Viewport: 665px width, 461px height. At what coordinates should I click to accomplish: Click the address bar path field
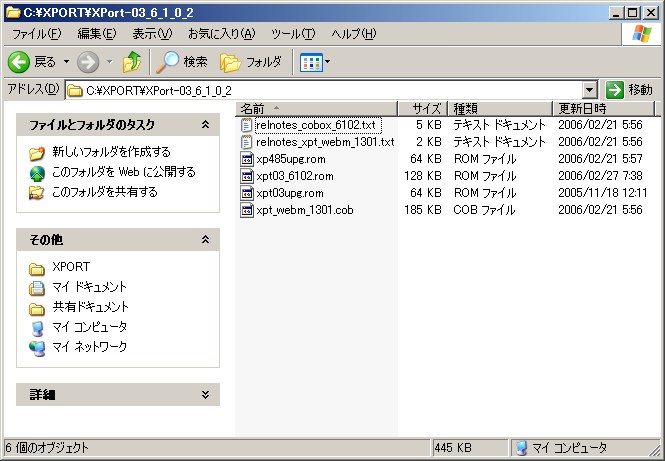(x=324, y=90)
